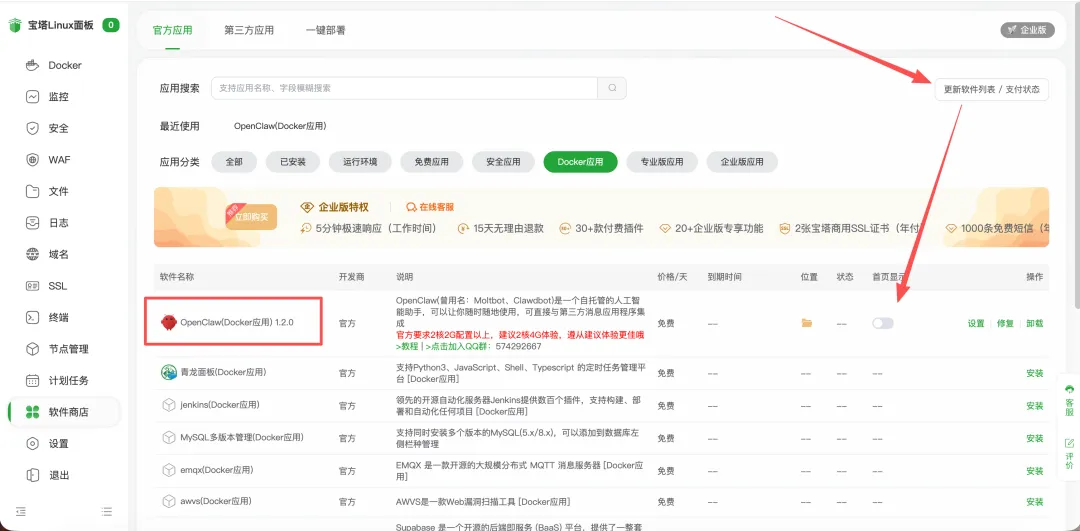Image resolution: width=1080 pixels, height=531 pixels.
Task: Click the 青龙面板 app icon
Action: click(x=169, y=373)
